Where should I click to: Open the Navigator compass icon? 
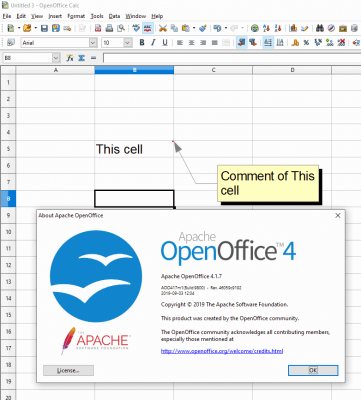tap(331, 28)
